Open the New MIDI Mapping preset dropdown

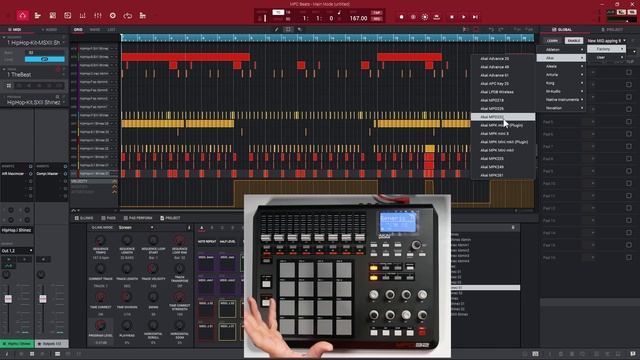tap(606, 41)
